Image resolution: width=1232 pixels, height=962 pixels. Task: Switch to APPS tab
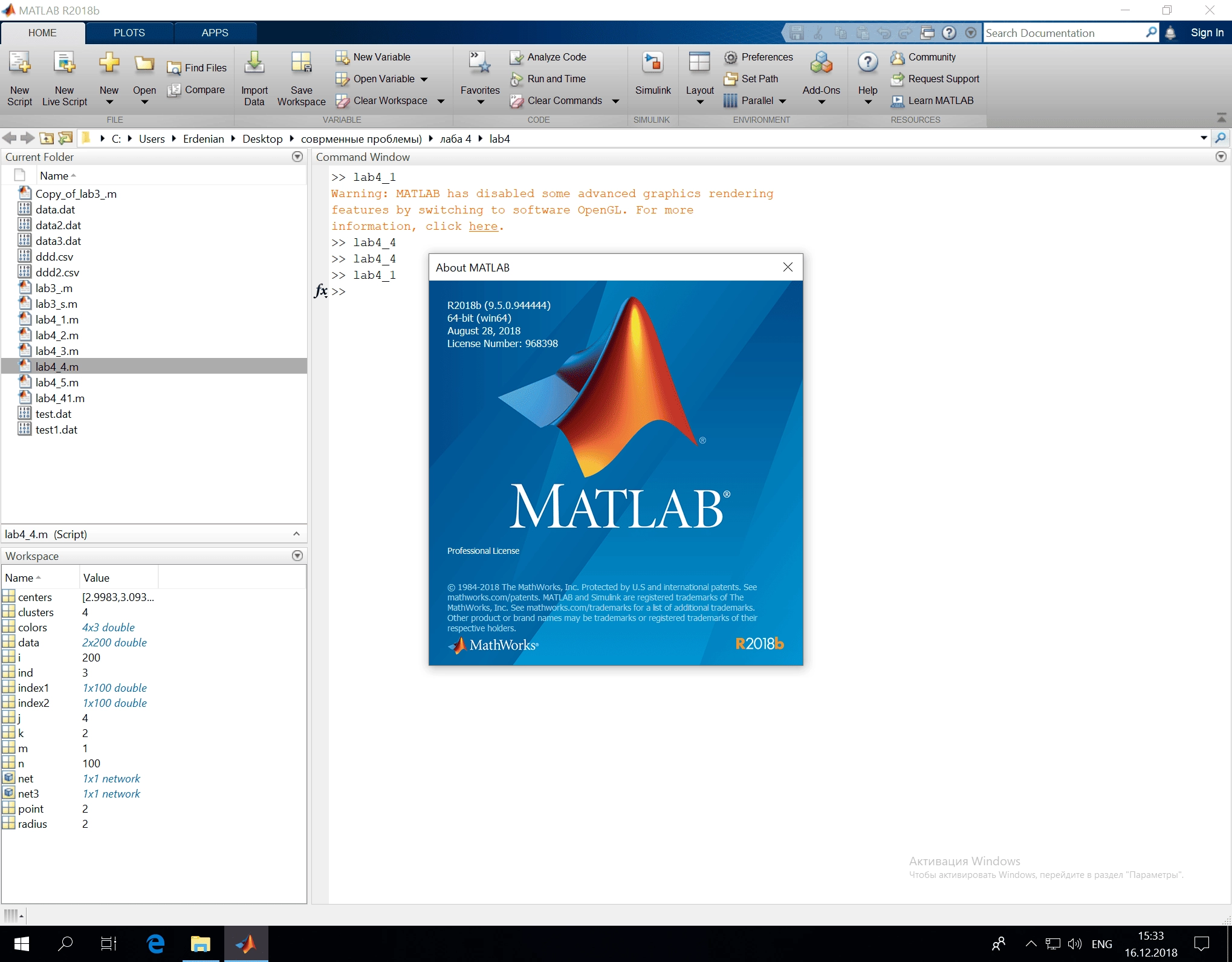click(215, 33)
